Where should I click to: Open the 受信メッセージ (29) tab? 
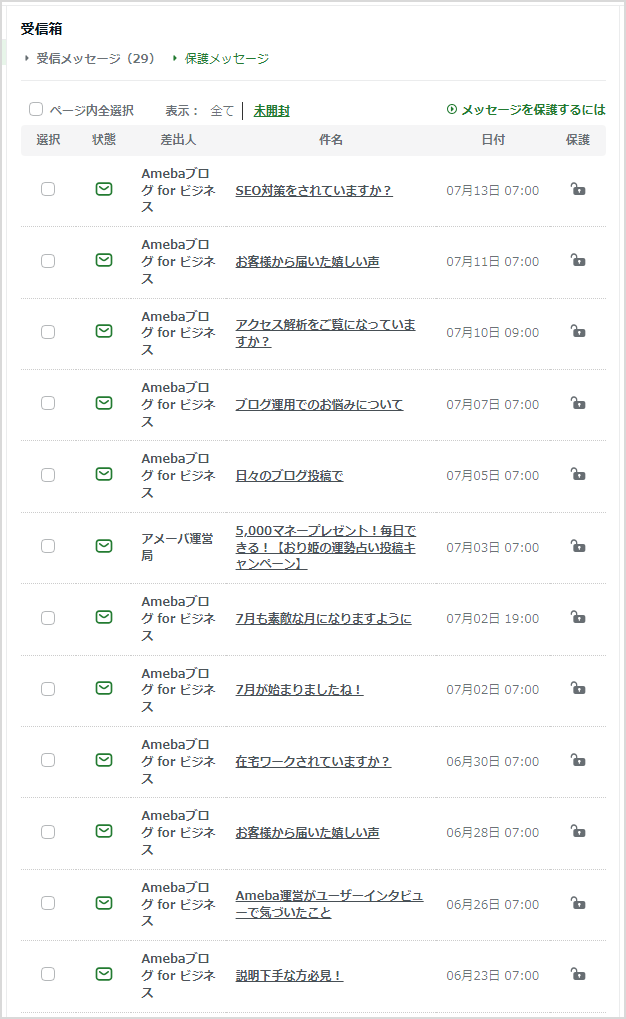(x=96, y=58)
